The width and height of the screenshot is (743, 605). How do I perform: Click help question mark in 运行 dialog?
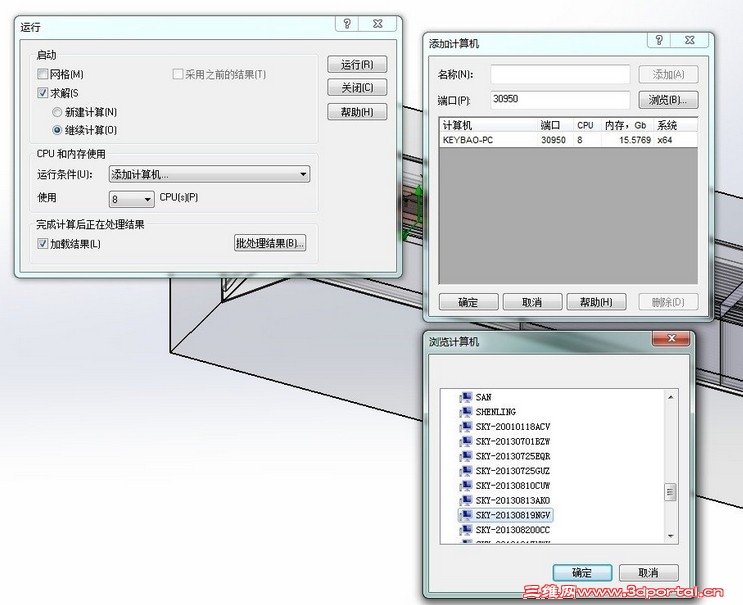pyautogui.click(x=347, y=24)
